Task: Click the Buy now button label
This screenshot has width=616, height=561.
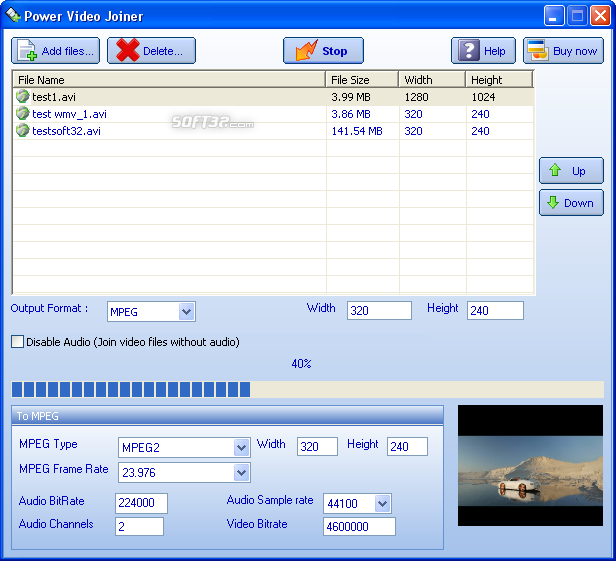Action: [575, 51]
